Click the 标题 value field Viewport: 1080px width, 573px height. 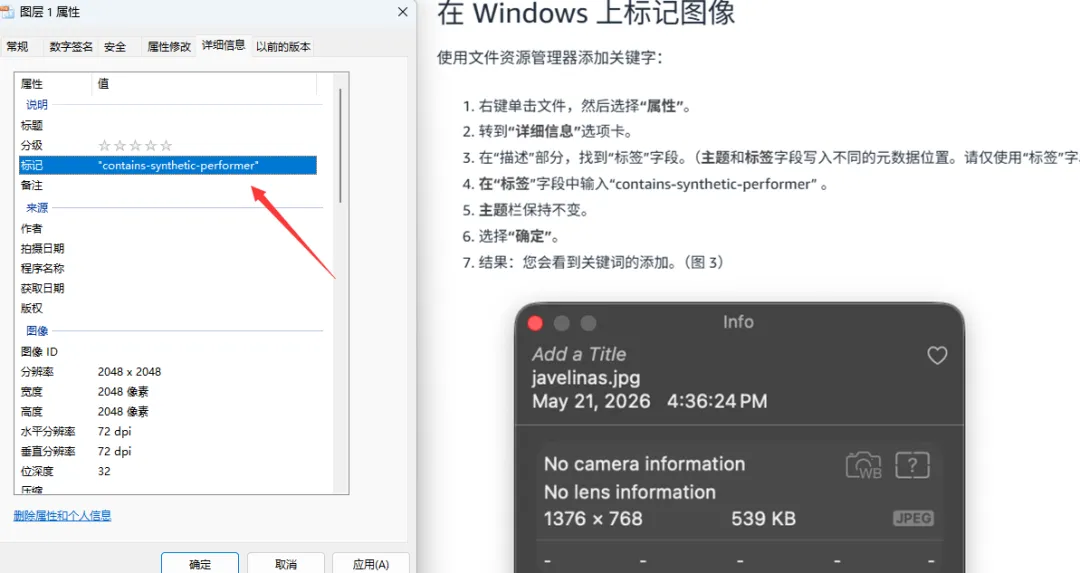(207, 125)
